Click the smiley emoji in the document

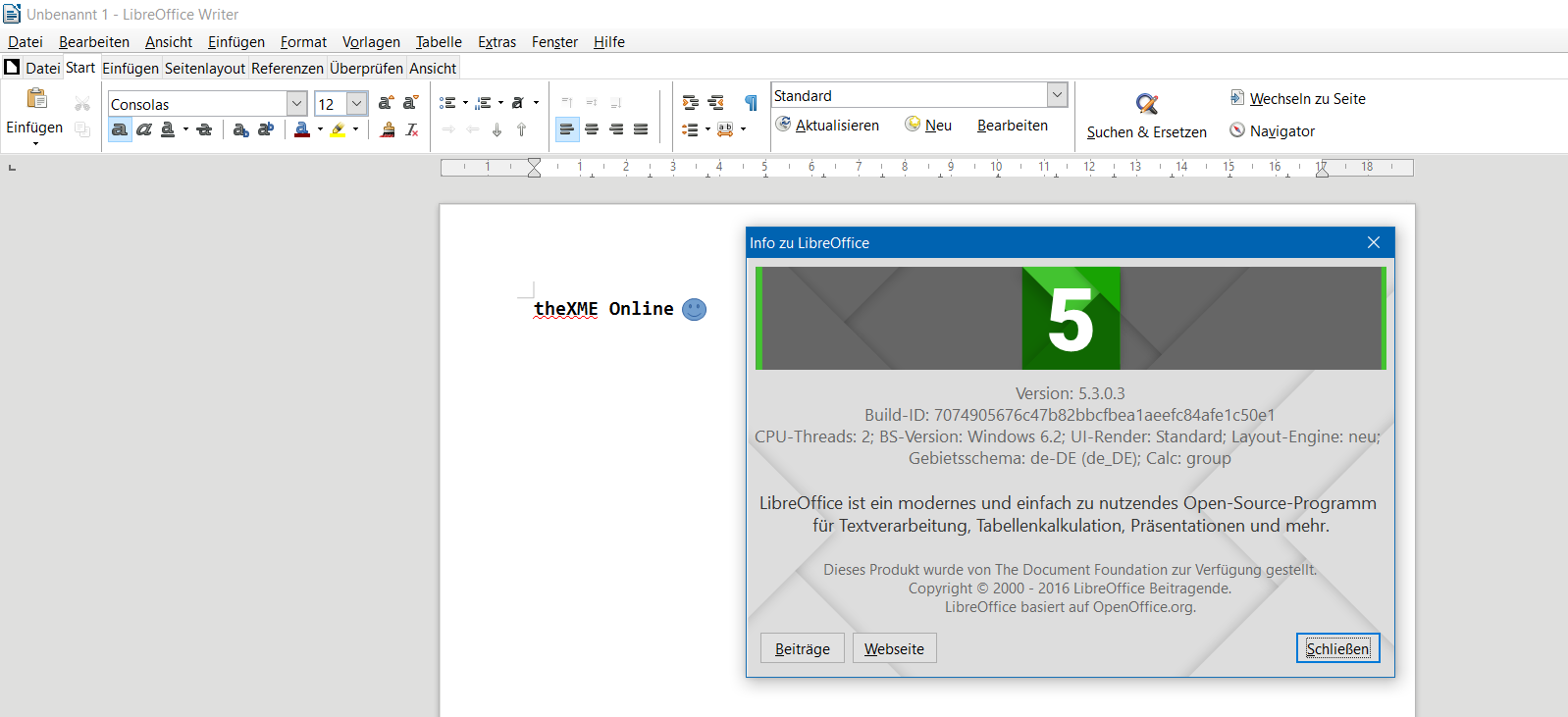point(694,310)
